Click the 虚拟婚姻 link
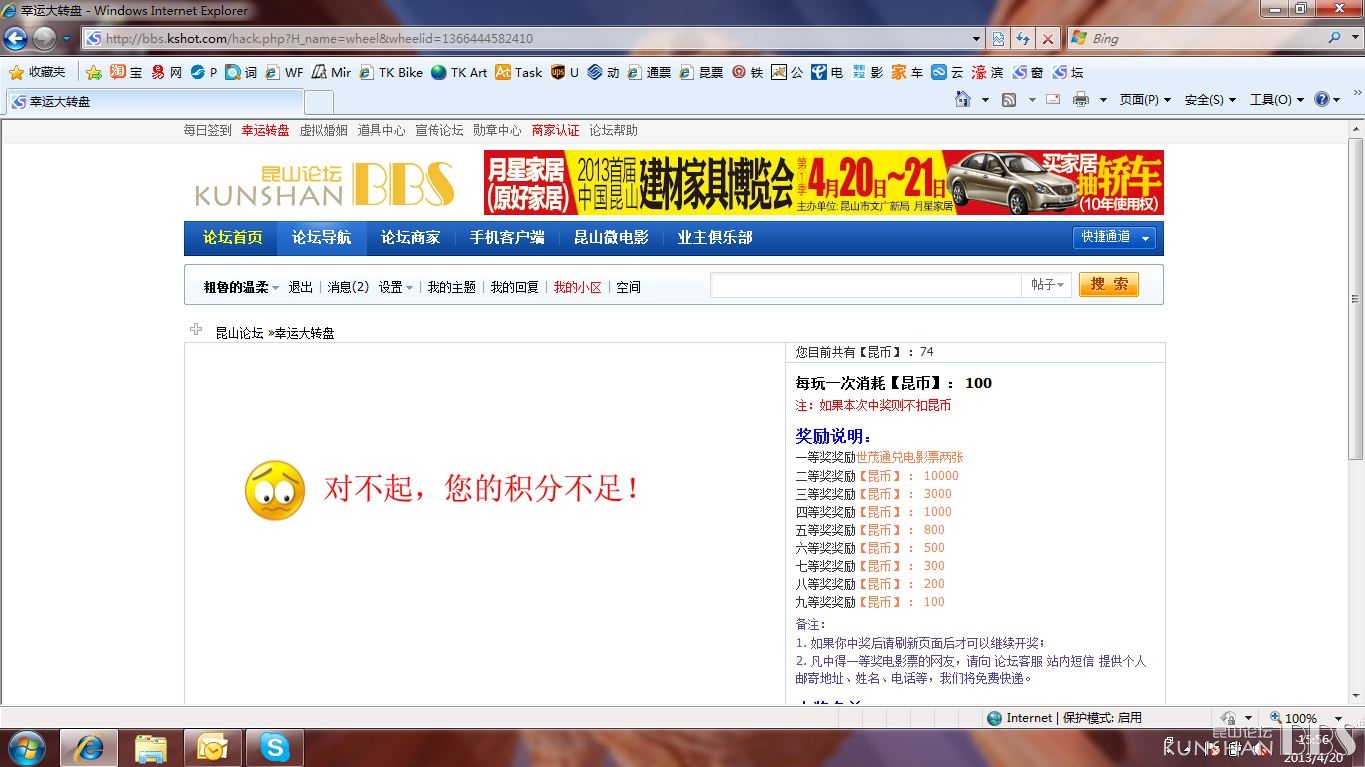 pyautogui.click(x=323, y=130)
